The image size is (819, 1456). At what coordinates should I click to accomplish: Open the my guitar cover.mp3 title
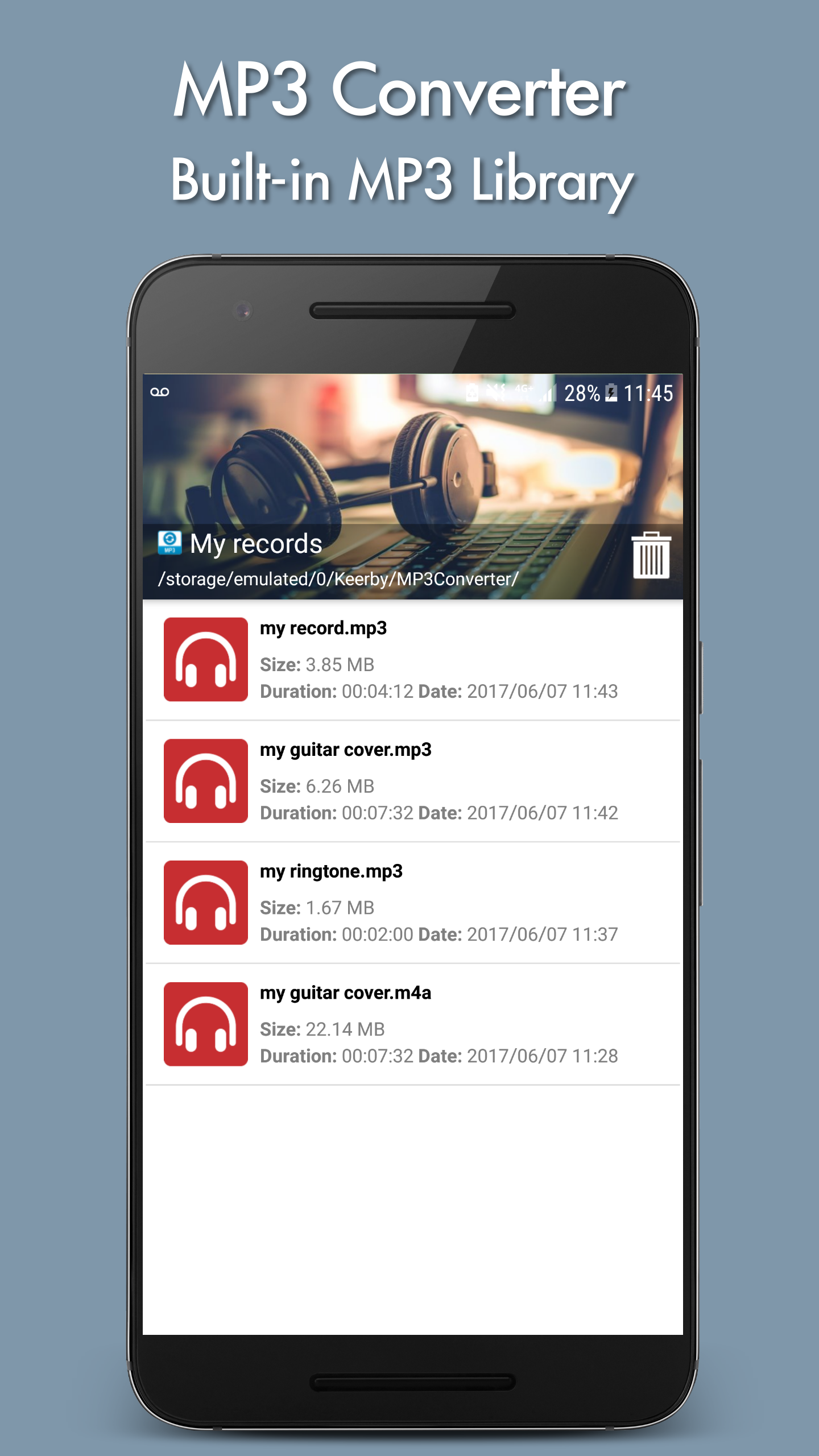point(345,750)
